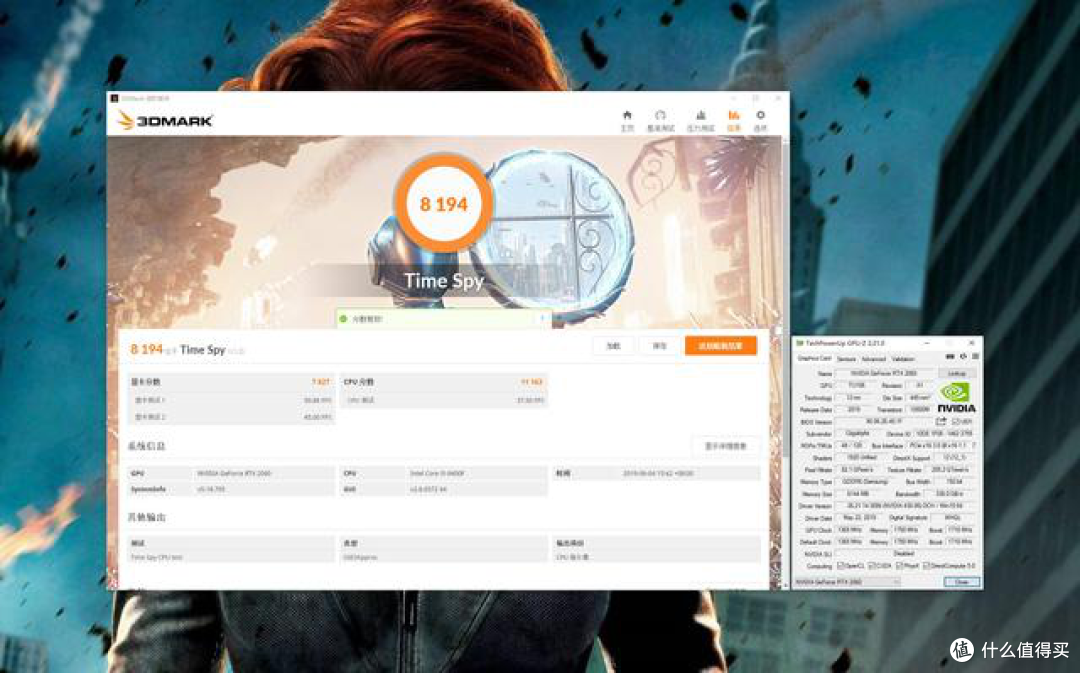Click the GPU-Z screenshot camera icon

coord(950,357)
